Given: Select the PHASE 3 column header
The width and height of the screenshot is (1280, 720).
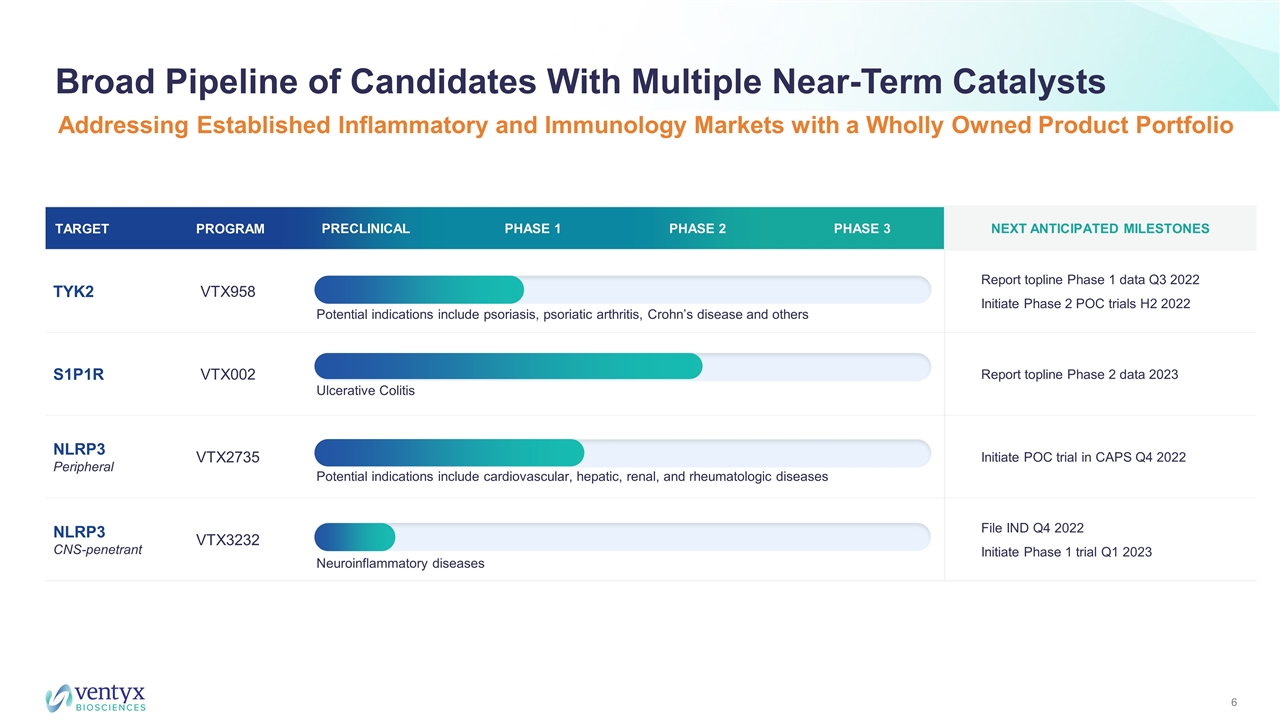Looking at the screenshot, I should (861, 228).
